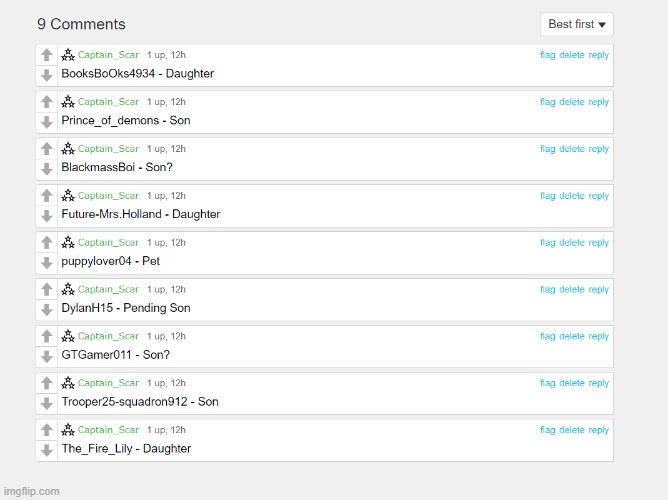Click the imgflip.com watermark
Image resolution: width=668 pixels, height=500 pixels.
pos(30,491)
